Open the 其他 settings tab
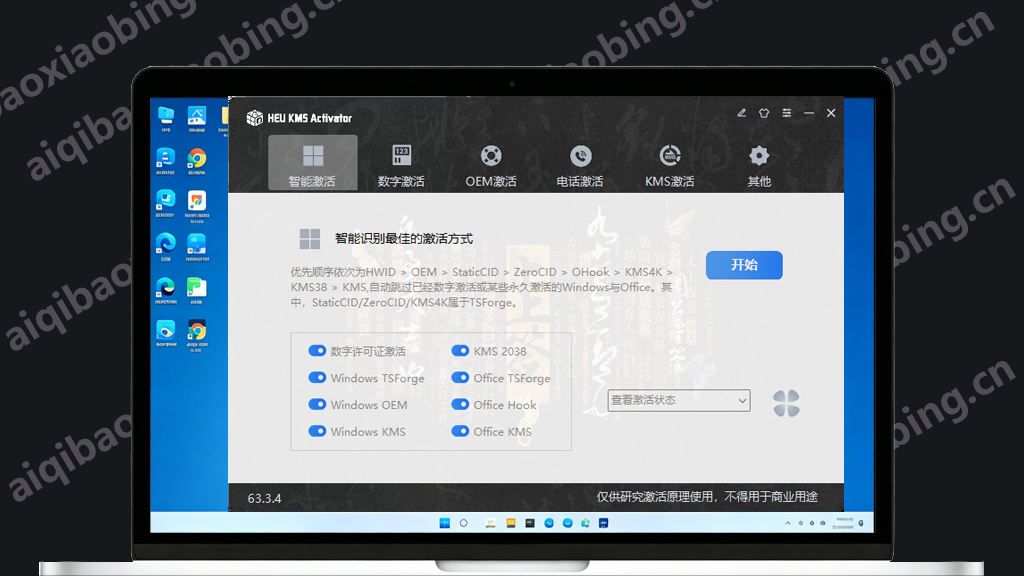 [759, 163]
